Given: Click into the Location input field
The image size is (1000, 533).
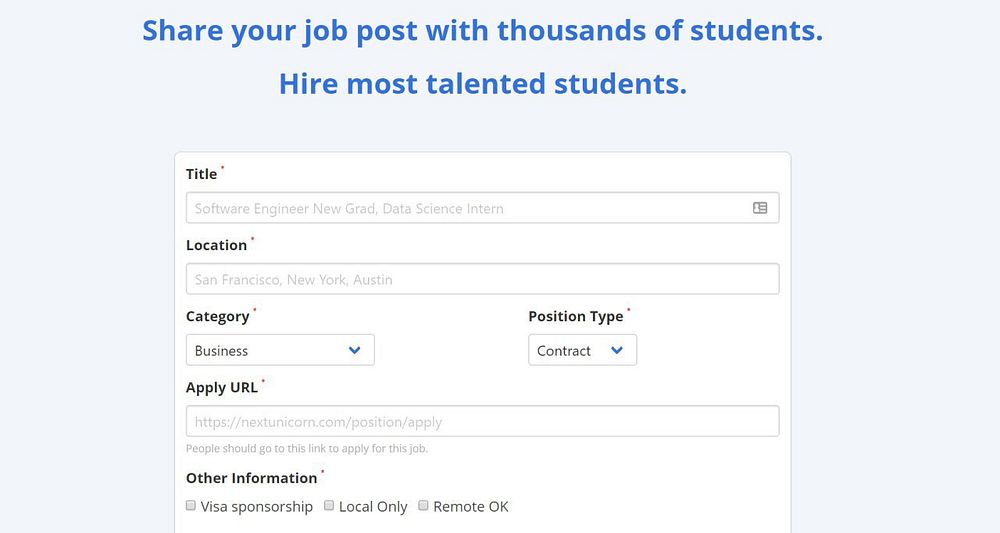Looking at the screenshot, I should [x=482, y=279].
